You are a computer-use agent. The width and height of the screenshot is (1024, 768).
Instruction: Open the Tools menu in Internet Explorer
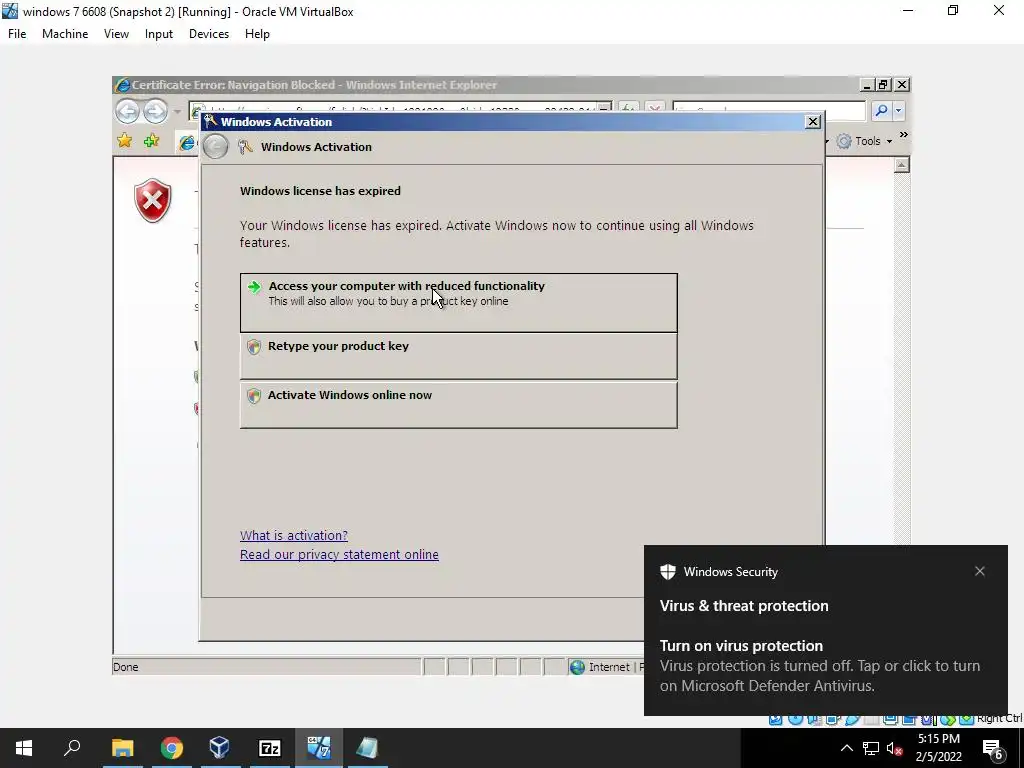865,141
